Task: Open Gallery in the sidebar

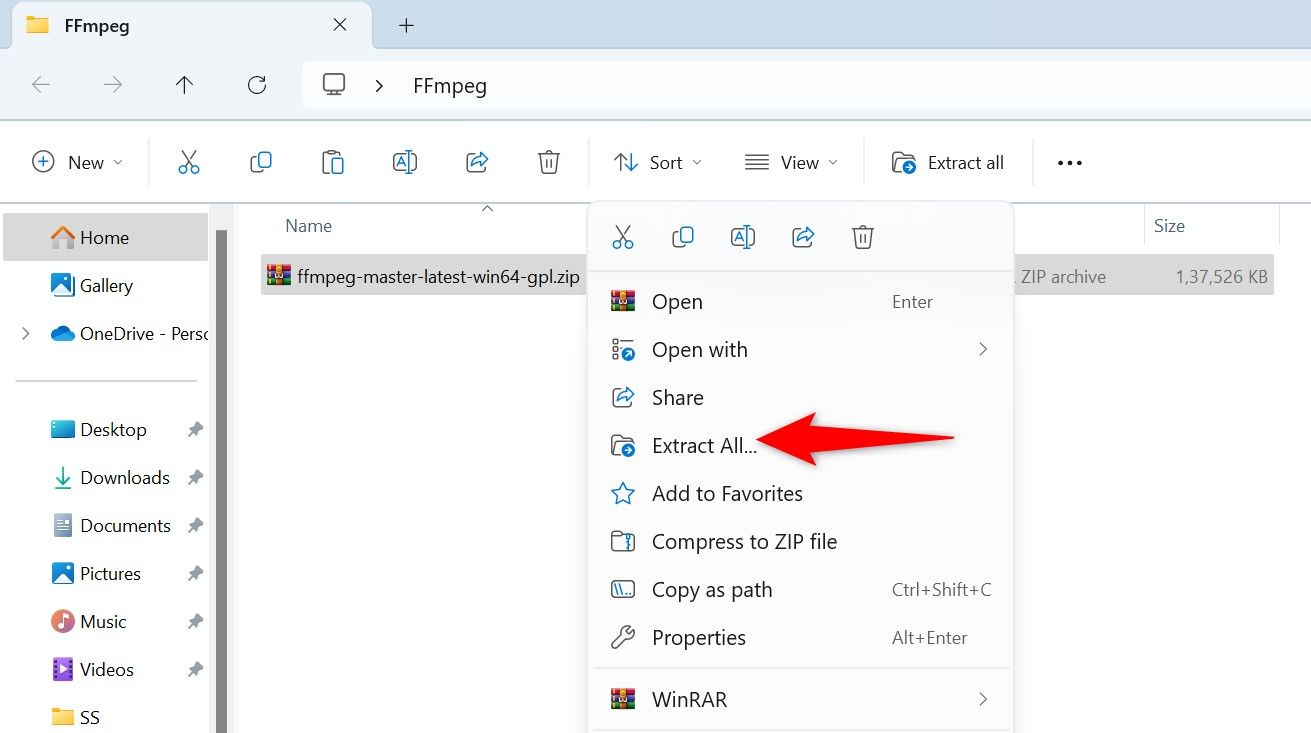Action: point(106,286)
